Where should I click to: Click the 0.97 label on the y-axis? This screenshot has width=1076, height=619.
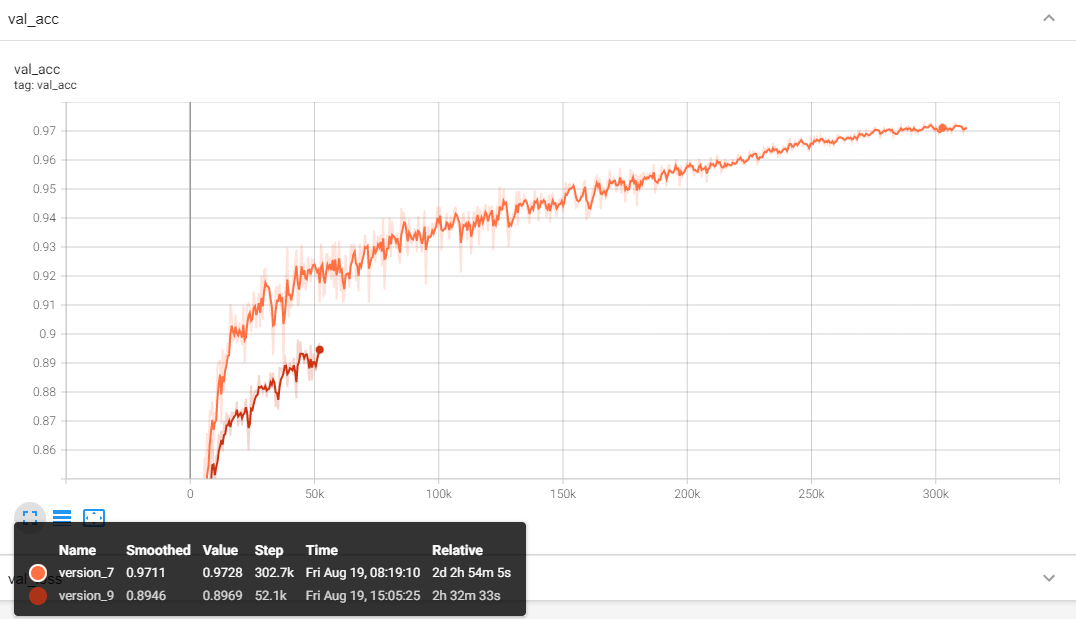click(x=42, y=131)
